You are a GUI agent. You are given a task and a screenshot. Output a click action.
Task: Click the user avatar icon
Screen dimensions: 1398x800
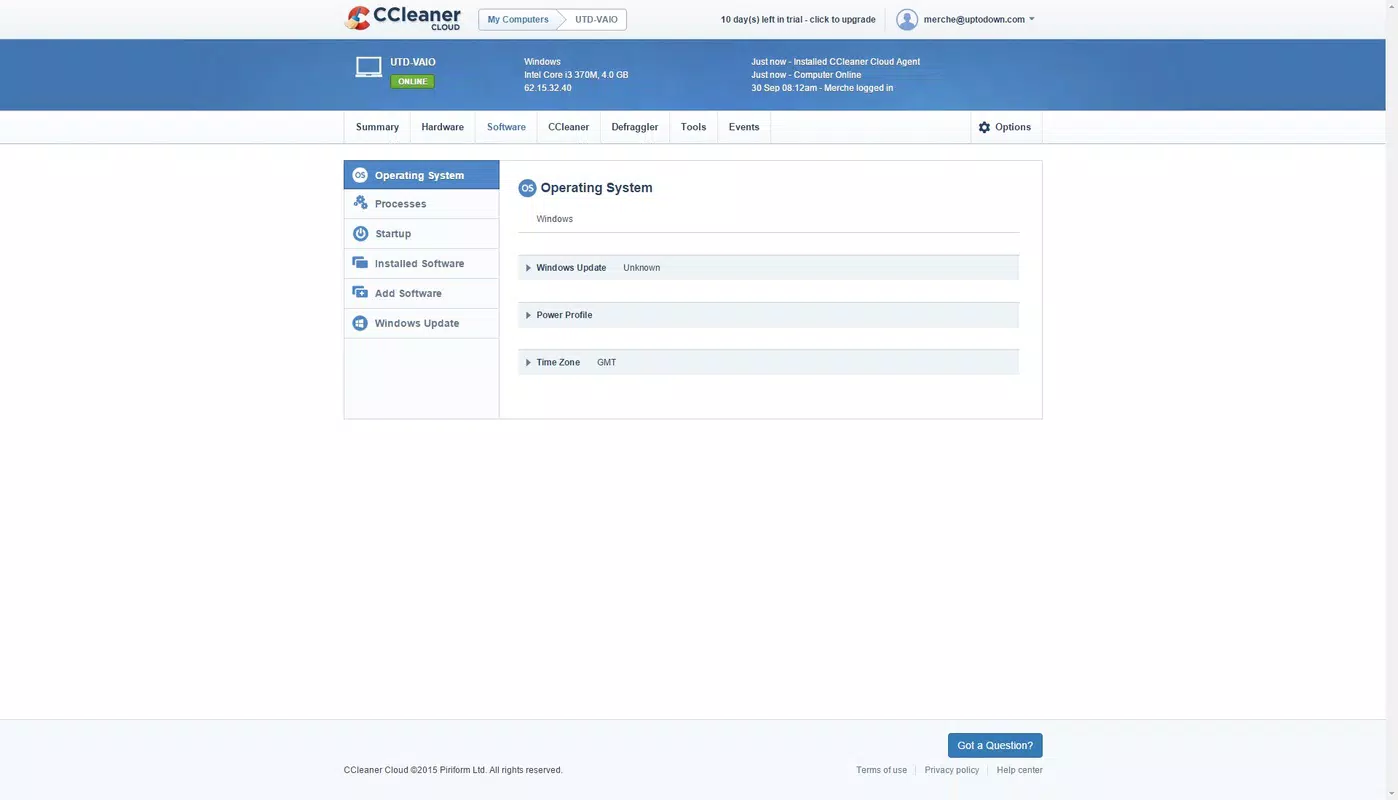(x=907, y=19)
